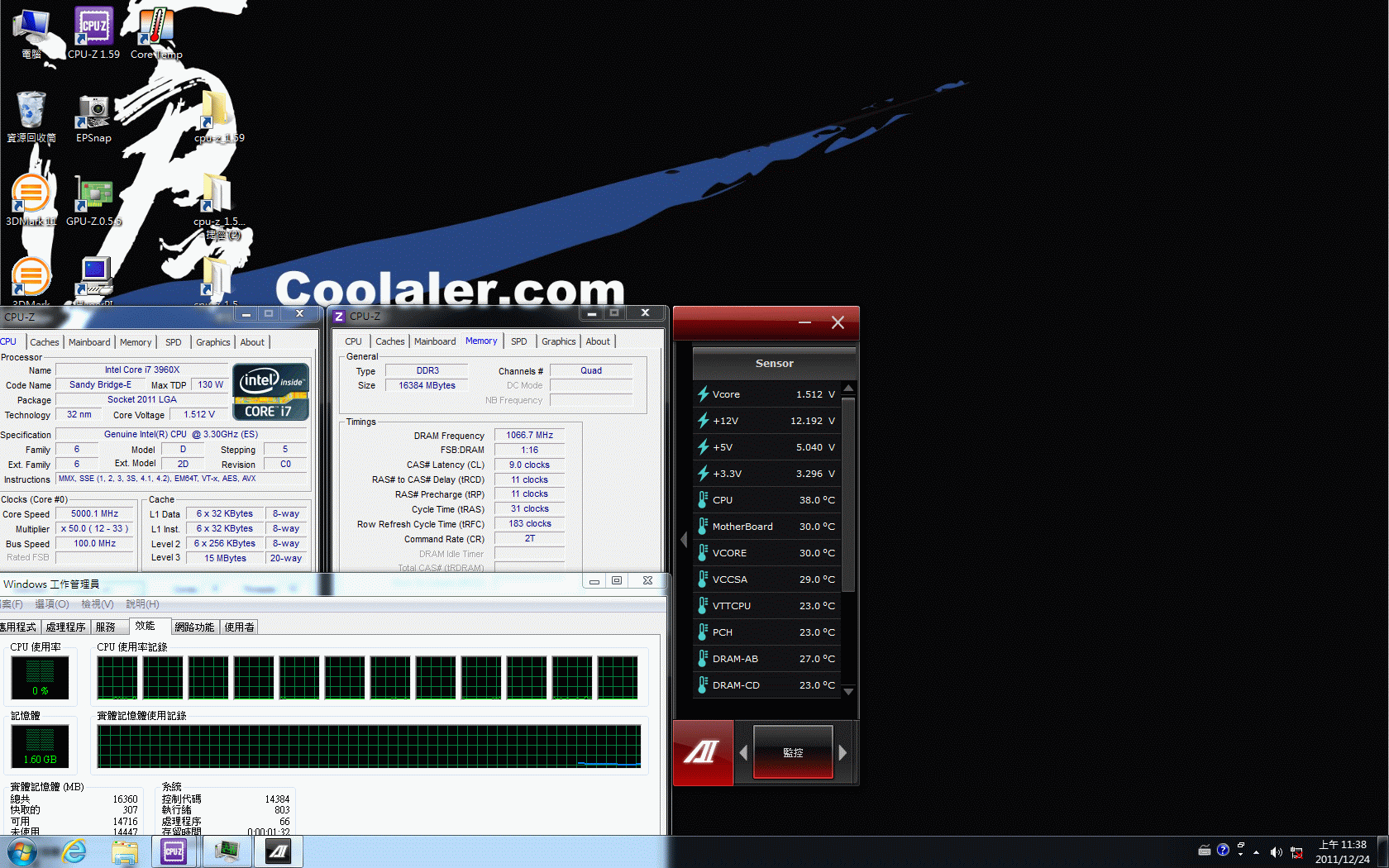Viewport: 1389px width, 868px height.
Task: Click the sensor list scroll-down arrow
Action: [x=848, y=691]
